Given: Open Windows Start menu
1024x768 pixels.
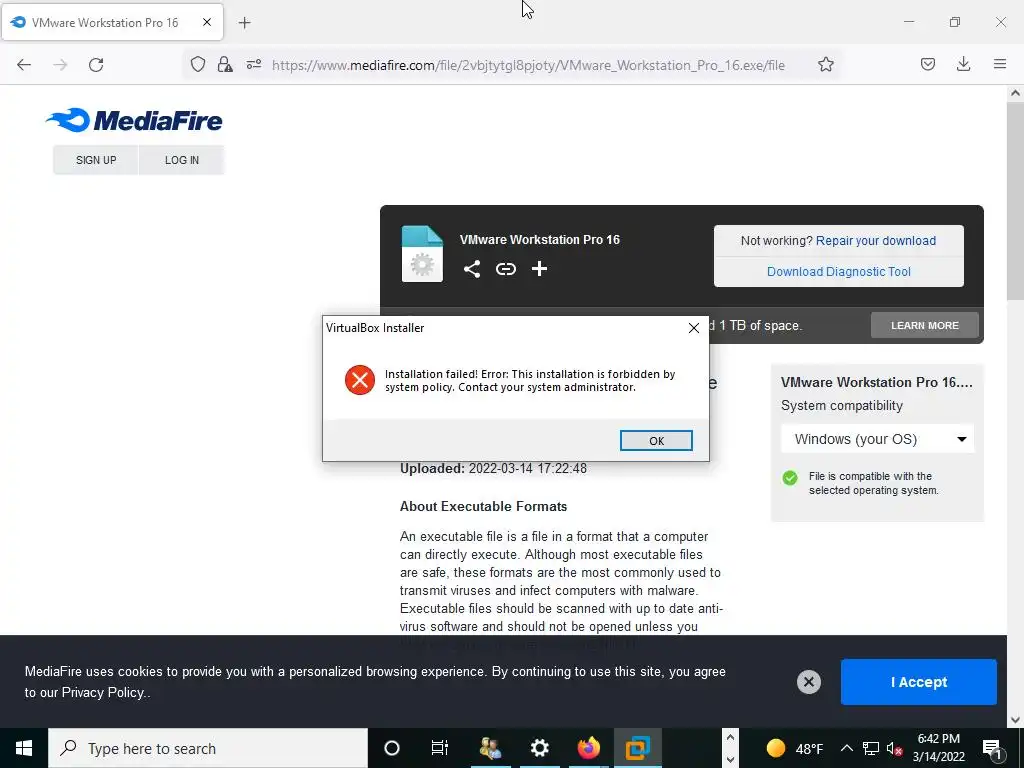Looking at the screenshot, I should [x=24, y=748].
